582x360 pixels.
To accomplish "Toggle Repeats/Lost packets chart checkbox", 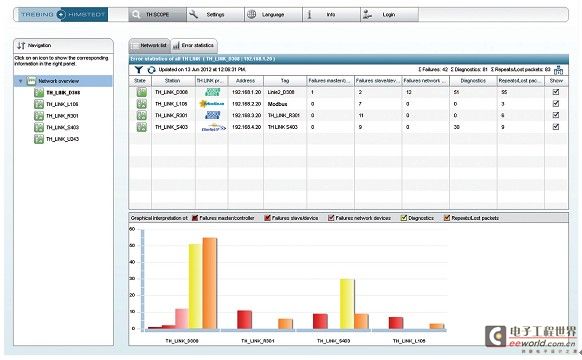I will click(x=447, y=218).
